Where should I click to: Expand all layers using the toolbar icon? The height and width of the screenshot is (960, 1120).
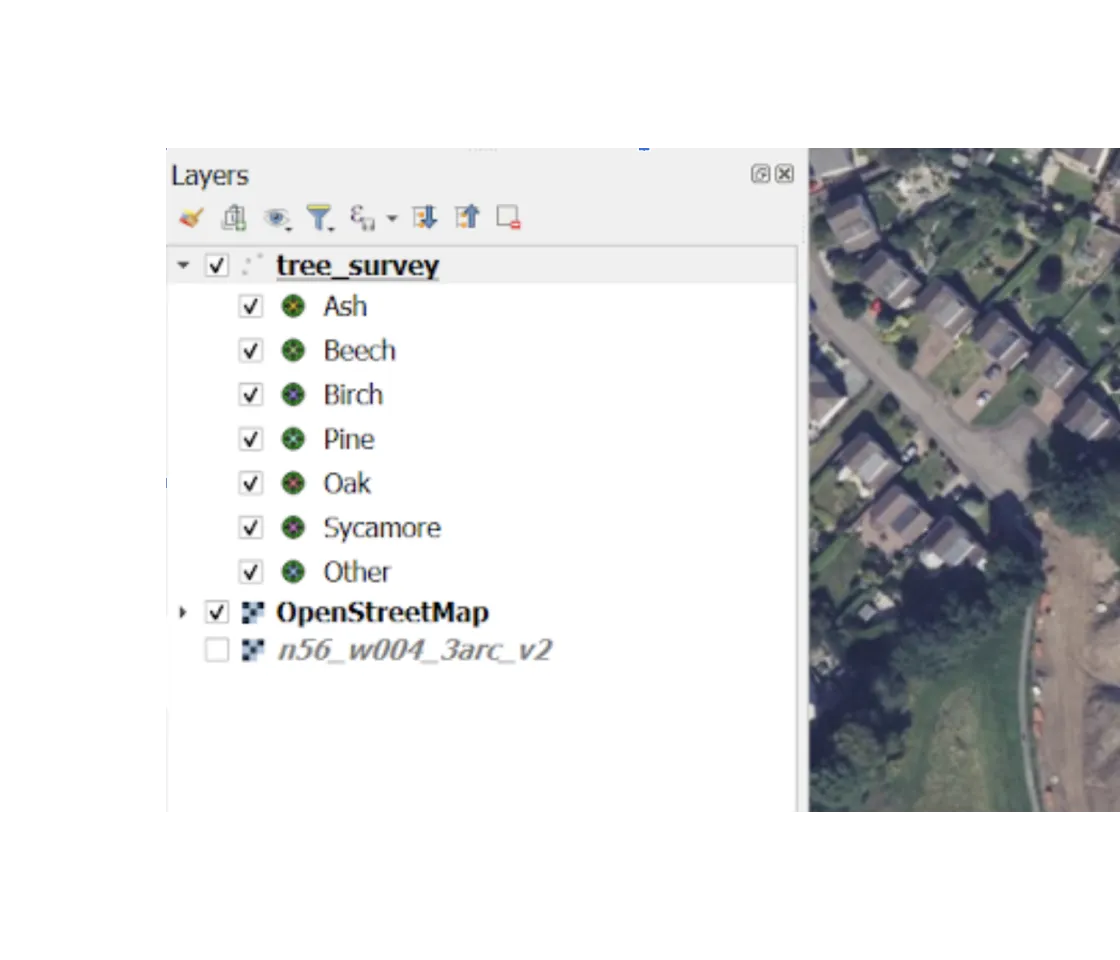tap(424, 217)
